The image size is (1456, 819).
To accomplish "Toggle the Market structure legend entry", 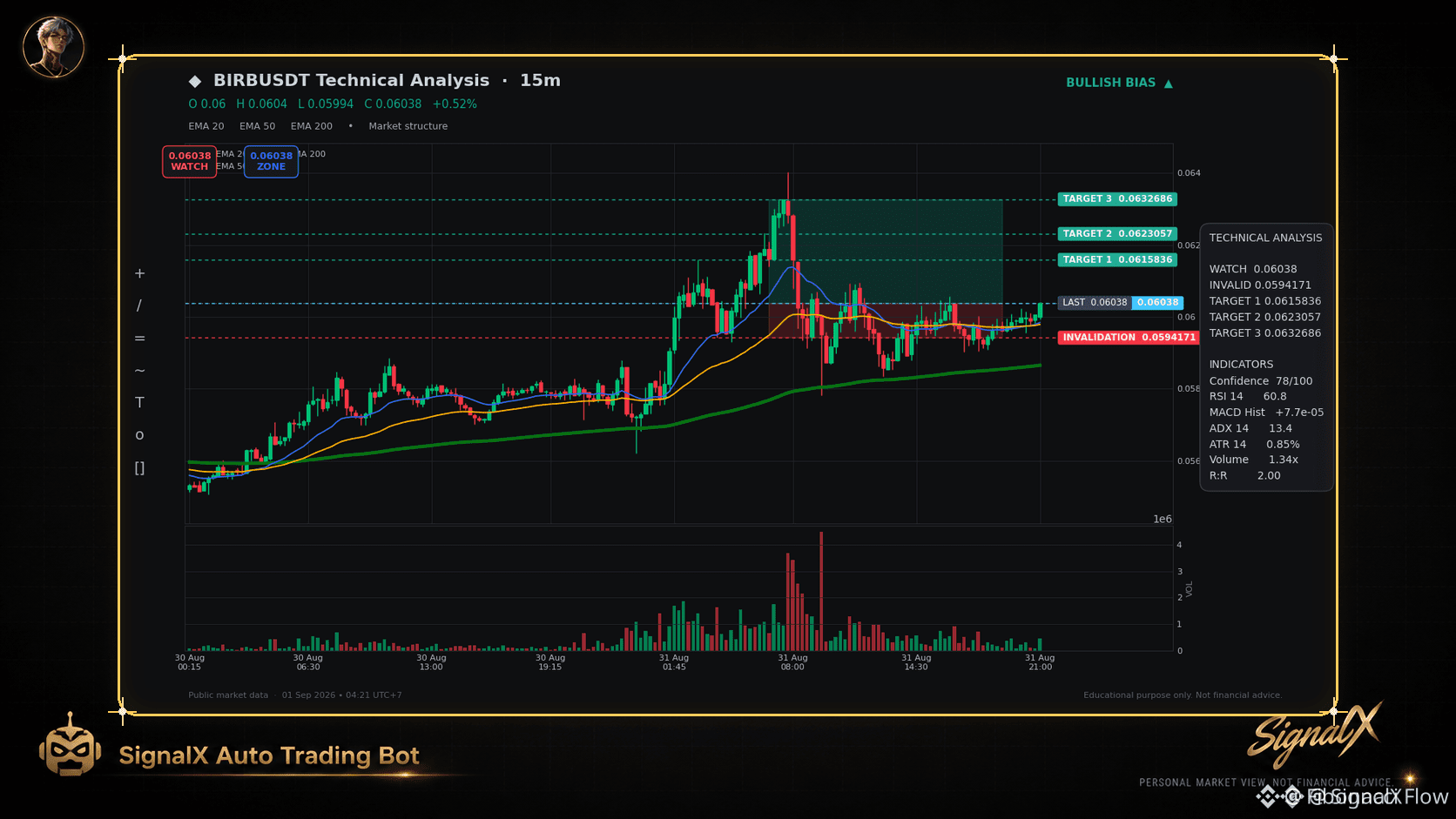I will click(408, 126).
